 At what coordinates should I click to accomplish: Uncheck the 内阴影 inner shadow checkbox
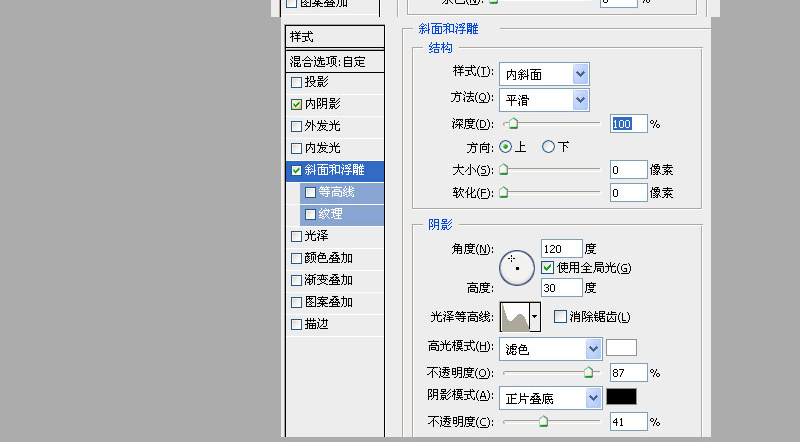point(296,104)
